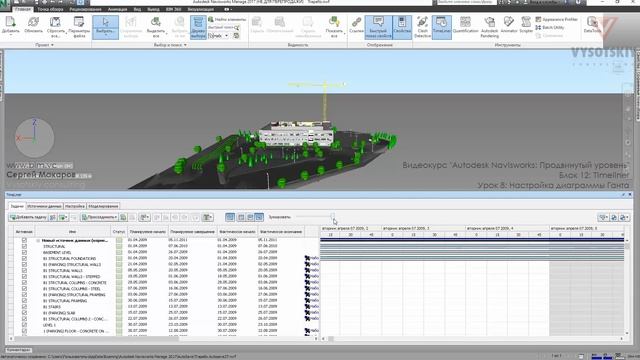The image size is (640, 360).
Task: Click Найти элементы (Find Items)
Action: click(x=227, y=19)
